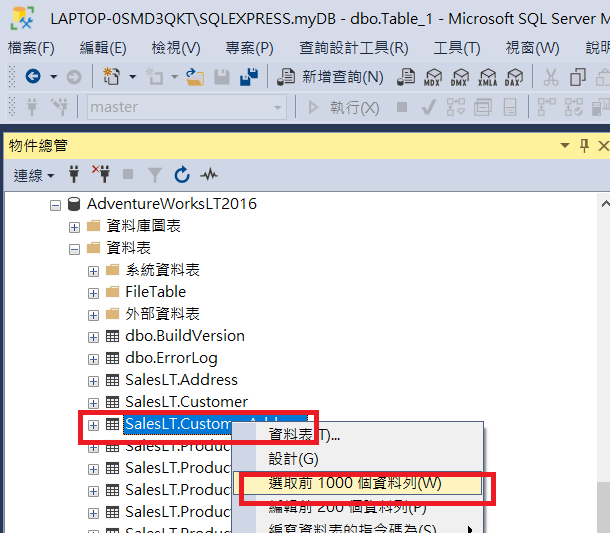
Task: Click the MDX query icon
Action: pyautogui.click(x=433, y=77)
